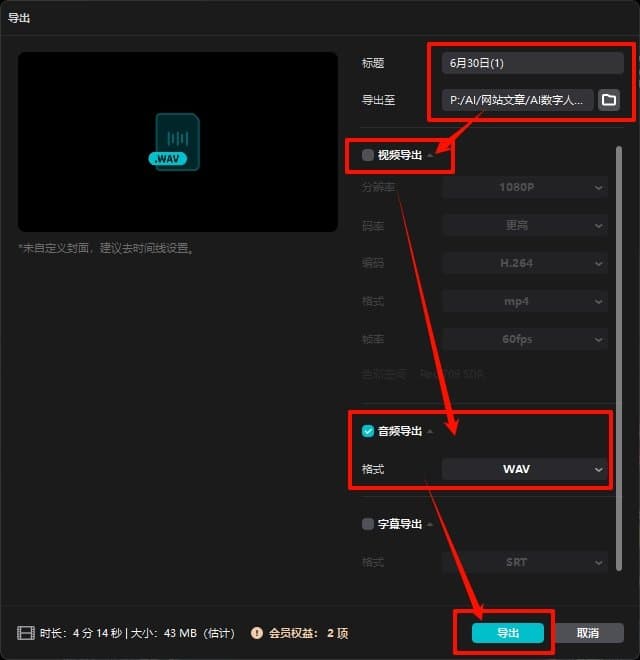Click the vertical scrollbar of export settings
Screen dimensions: 640x660
click(619, 300)
